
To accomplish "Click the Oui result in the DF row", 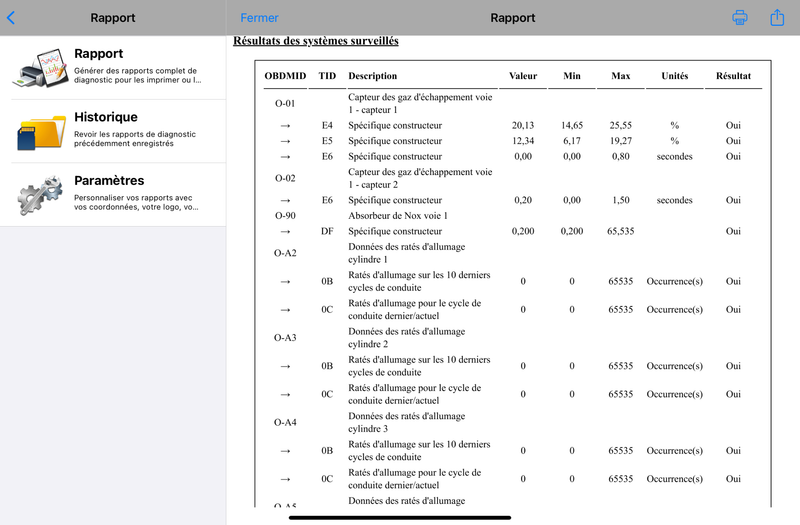I will click(x=733, y=231).
